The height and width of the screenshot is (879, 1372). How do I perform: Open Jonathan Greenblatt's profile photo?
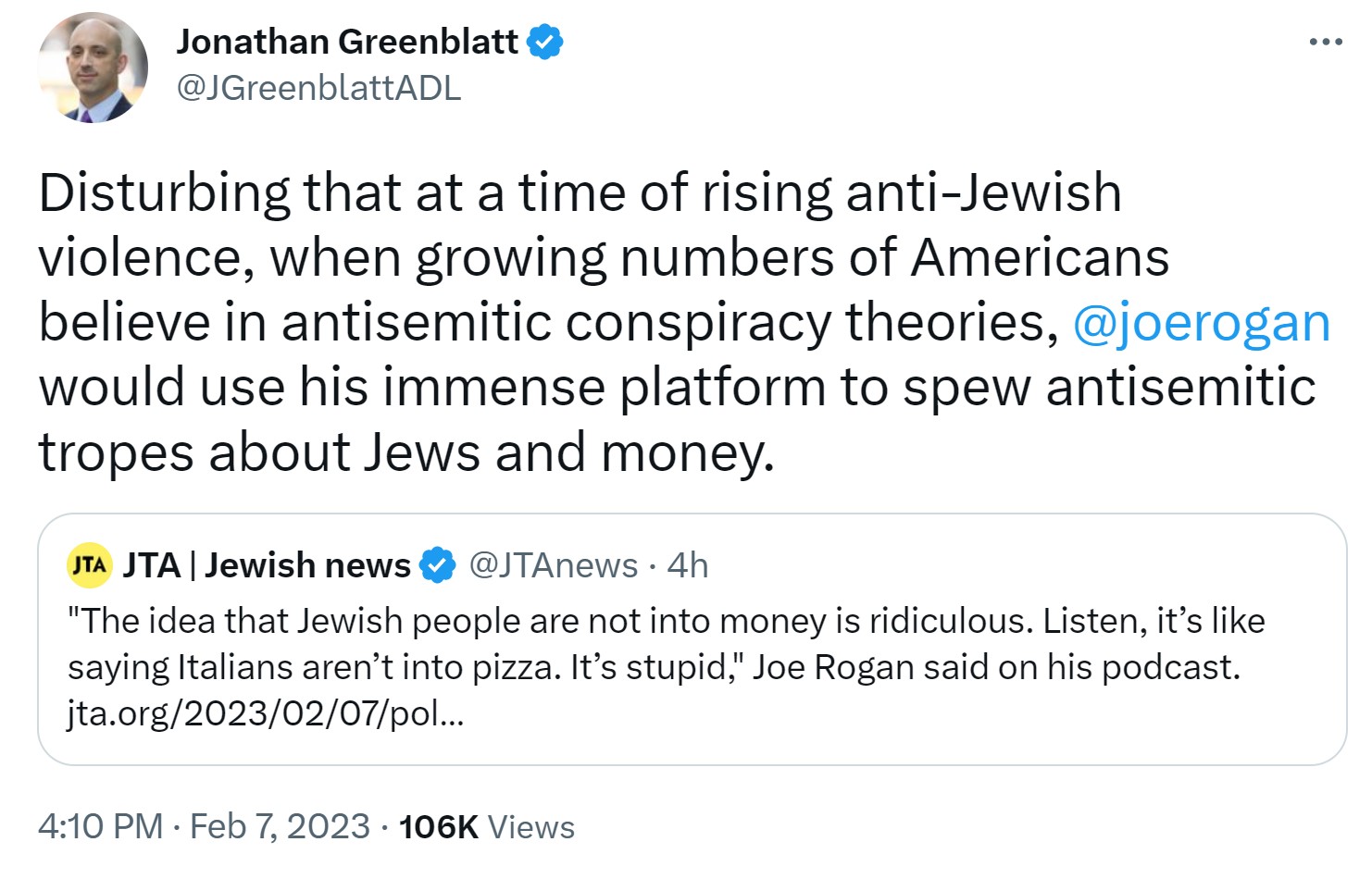(93, 68)
